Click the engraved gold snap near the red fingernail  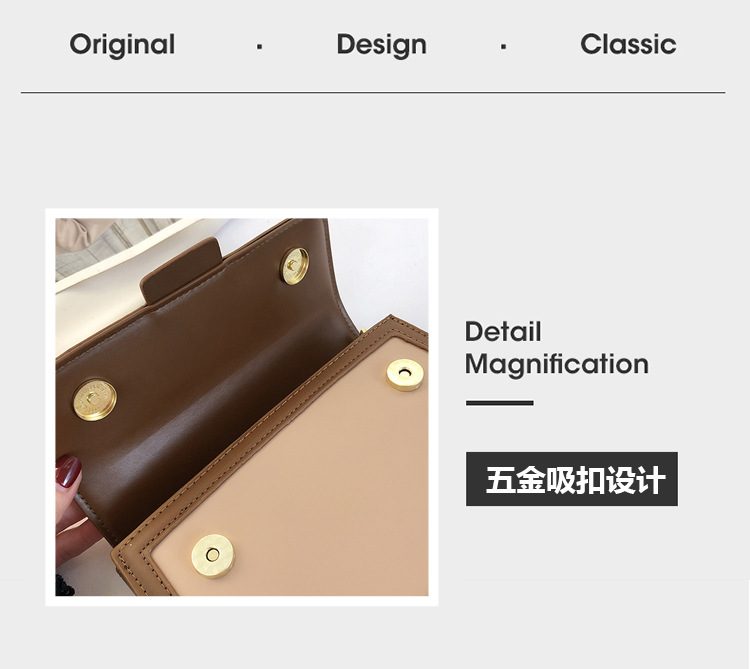[95, 400]
